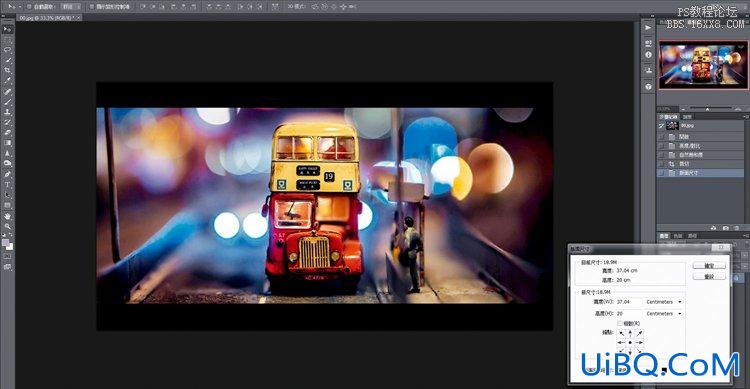The height and width of the screenshot is (389, 750).
Task: Enable the Relative checkbox in Canvas Size dialog
Action: [620, 324]
